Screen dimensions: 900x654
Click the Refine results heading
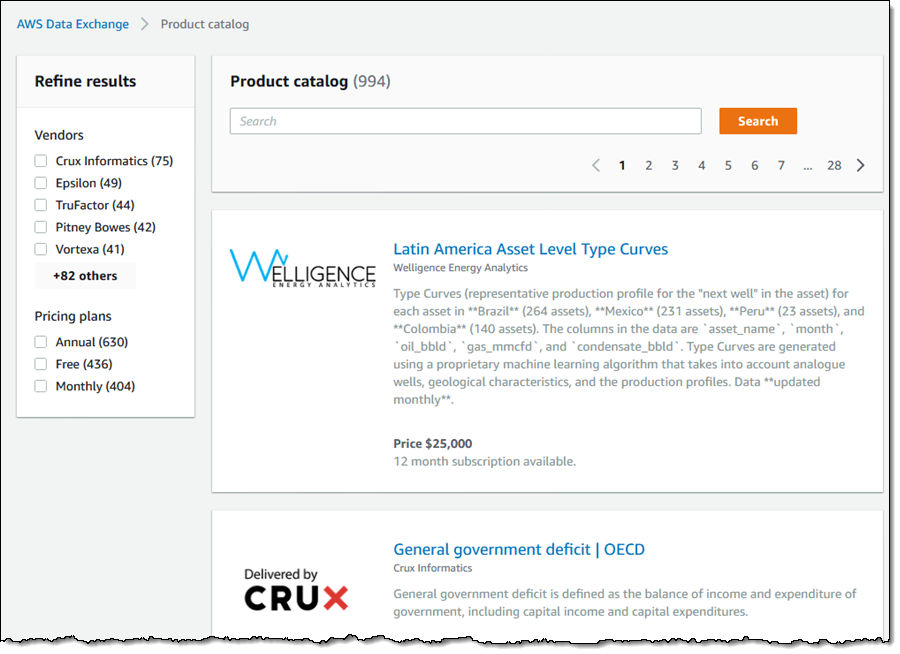pos(86,82)
